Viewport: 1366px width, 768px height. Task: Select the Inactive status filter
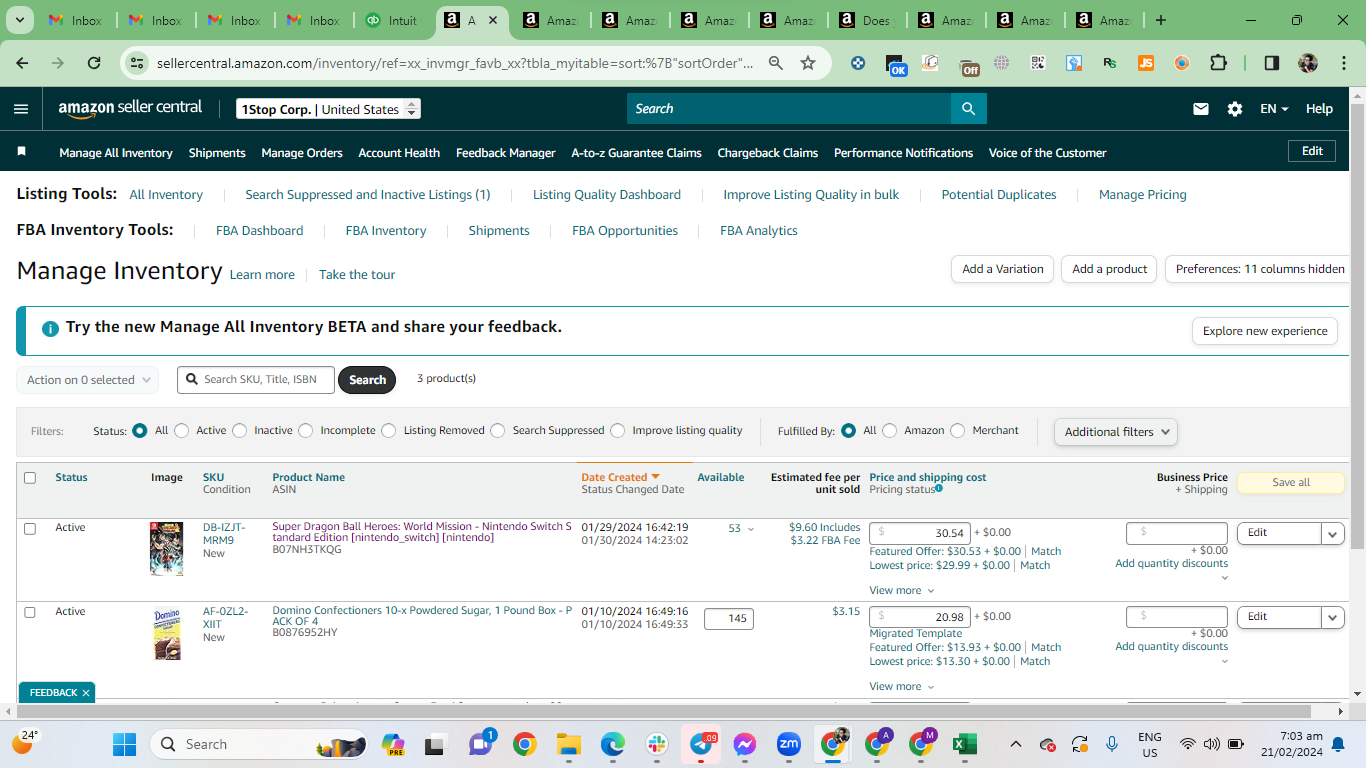pos(239,431)
